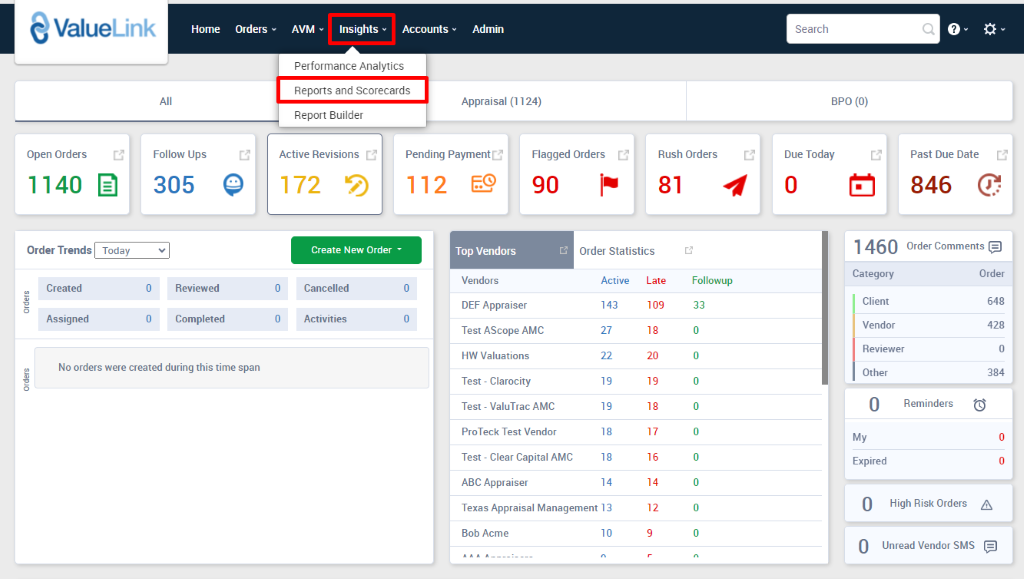Click the ValueLink logo
The height and width of the screenshot is (579, 1024).
(x=93, y=28)
